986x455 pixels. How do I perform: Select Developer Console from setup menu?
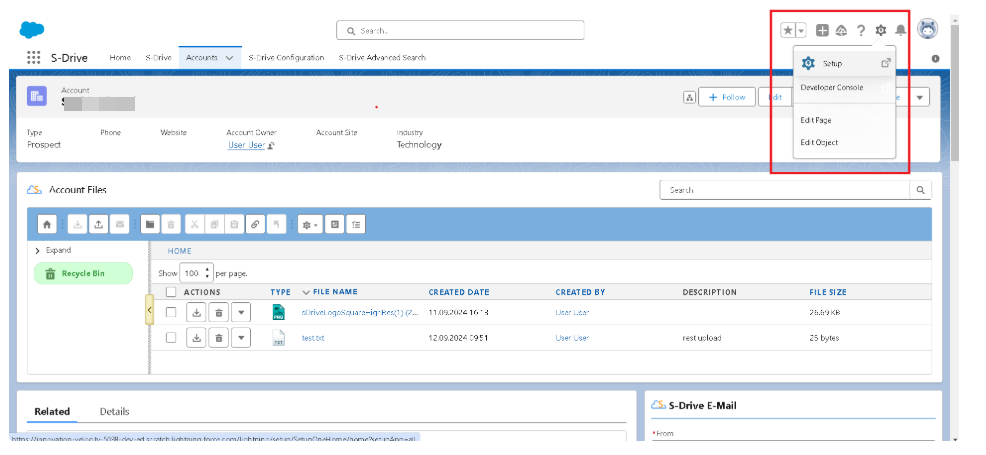point(832,88)
